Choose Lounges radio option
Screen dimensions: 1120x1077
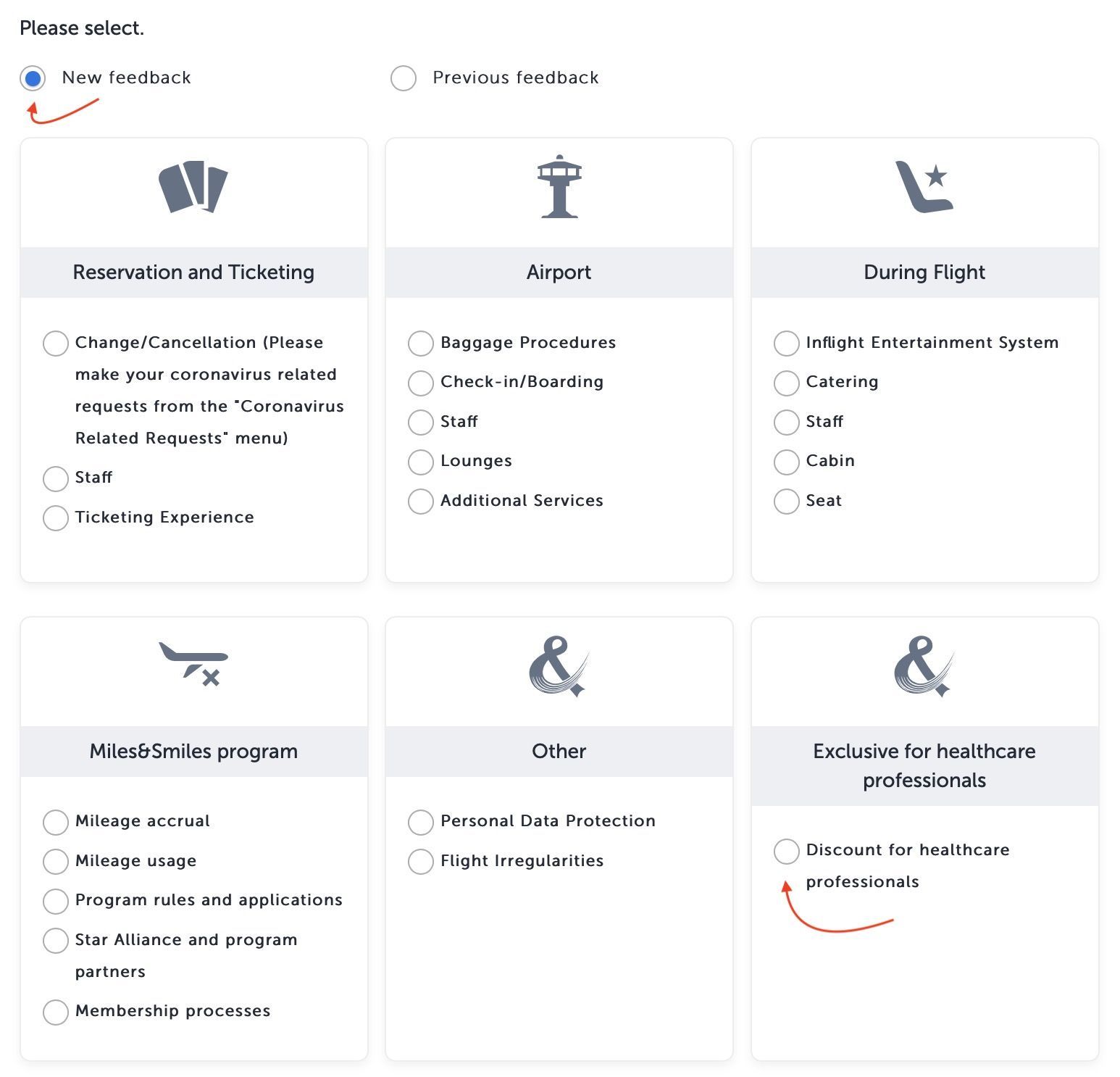pos(420,462)
